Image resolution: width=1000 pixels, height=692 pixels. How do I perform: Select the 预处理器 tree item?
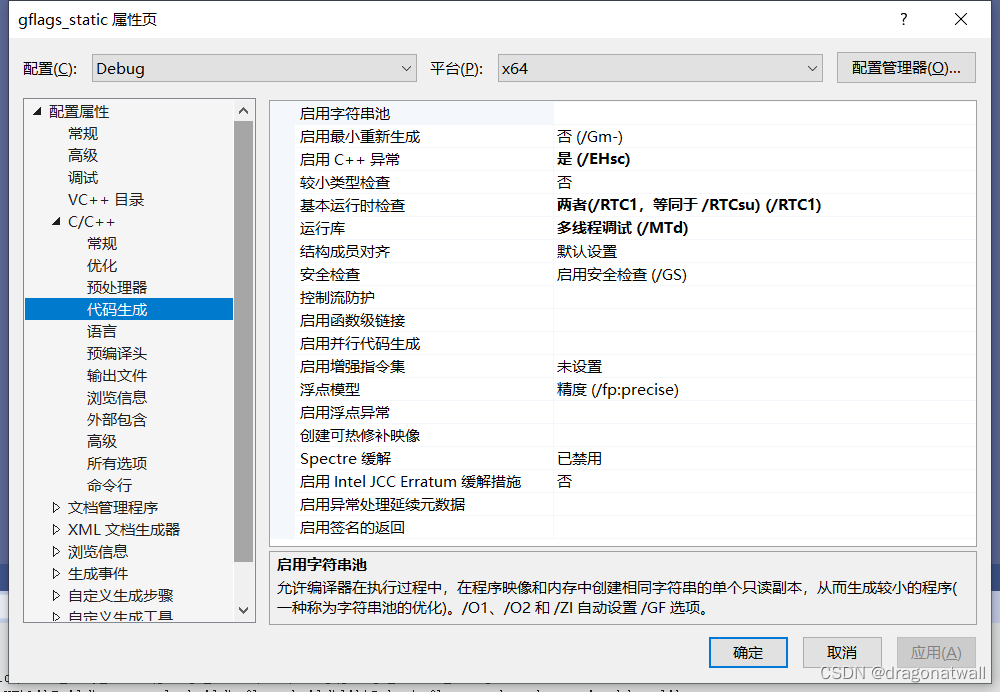(x=117, y=287)
